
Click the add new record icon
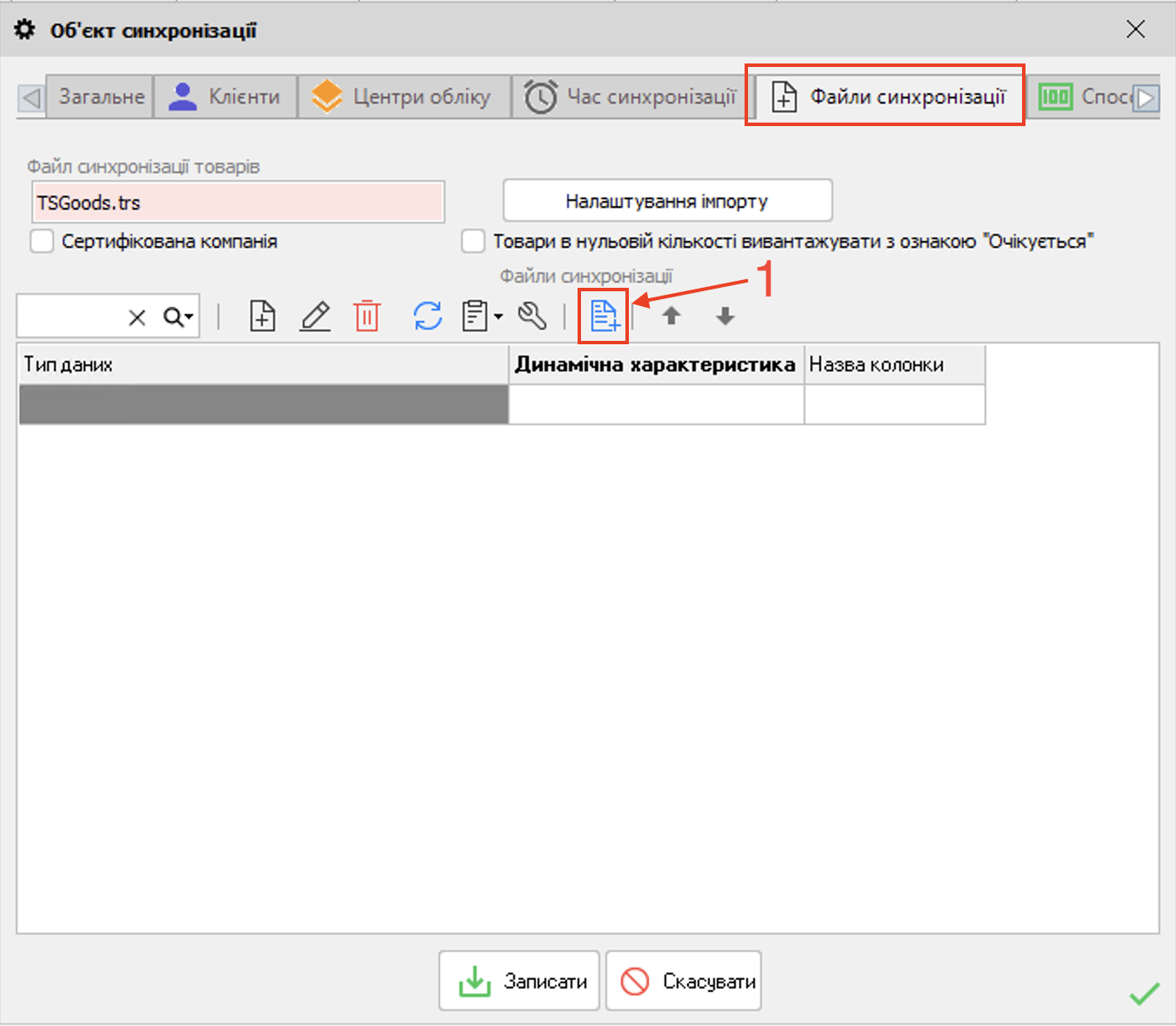click(262, 316)
